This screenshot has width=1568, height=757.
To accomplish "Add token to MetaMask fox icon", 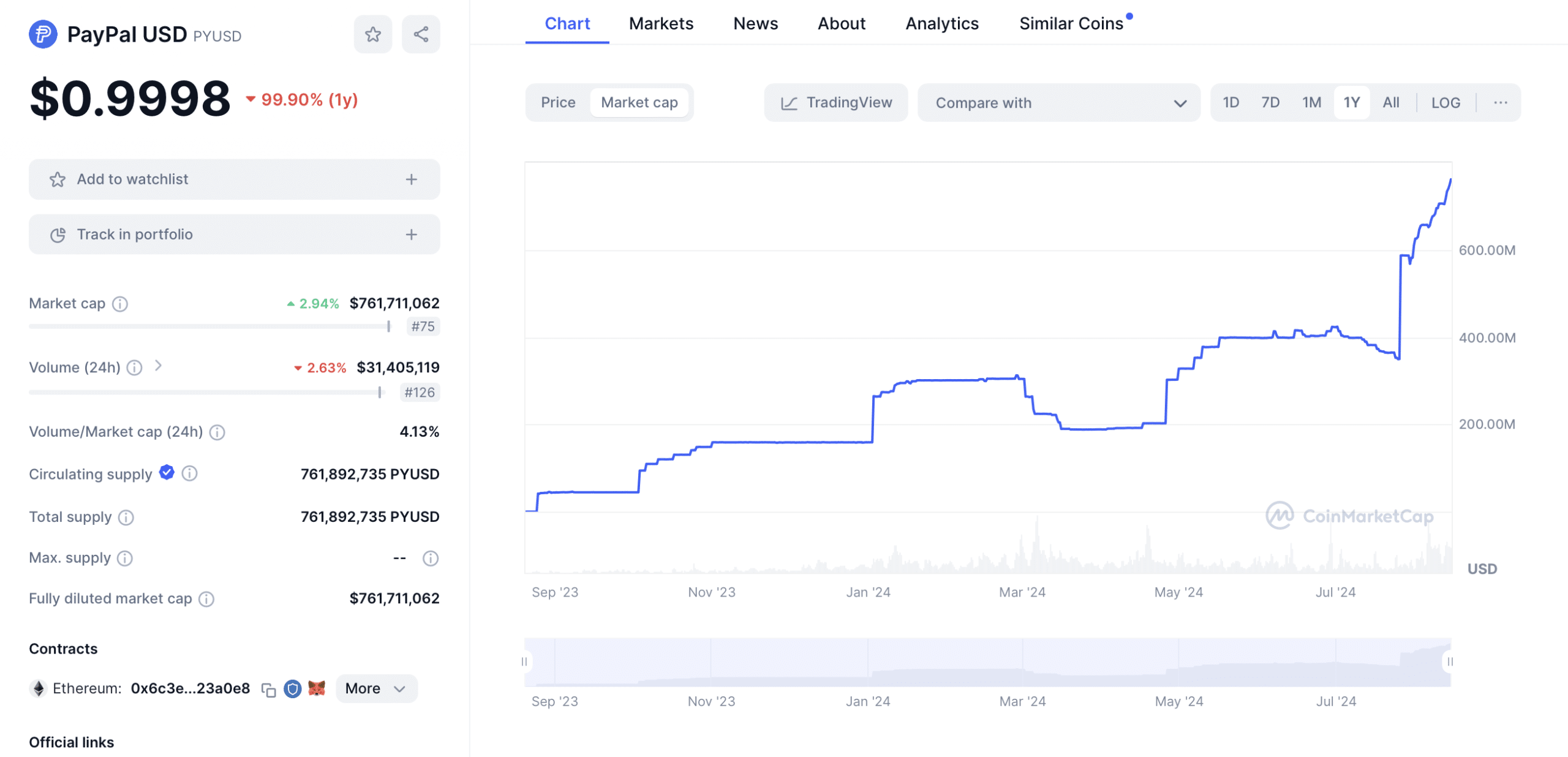I will click(317, 688).
